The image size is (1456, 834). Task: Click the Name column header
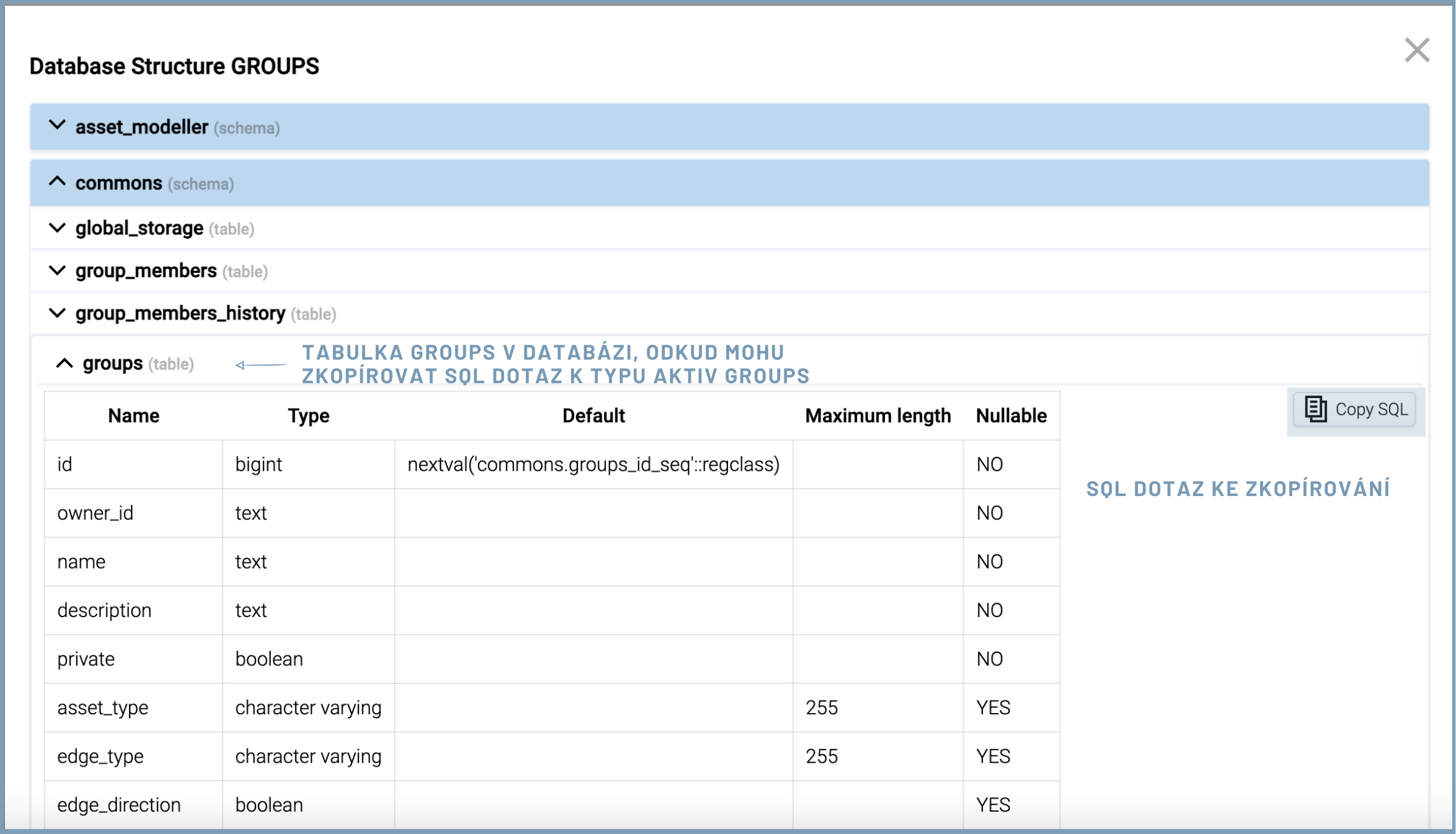tap(133, 415)
